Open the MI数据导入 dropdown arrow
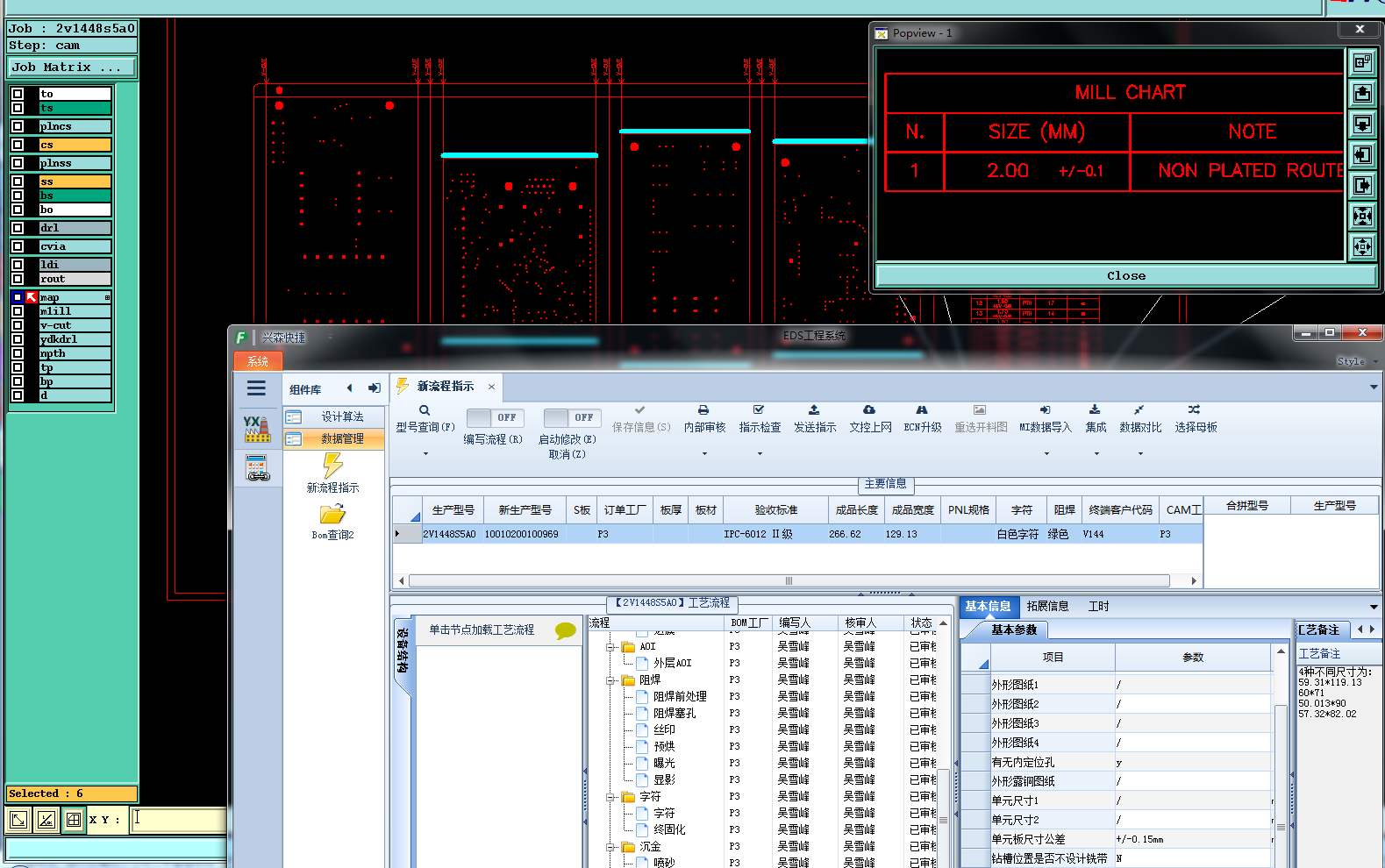The height and width of the screenshot is (868, 1385). coord(1046,454)
